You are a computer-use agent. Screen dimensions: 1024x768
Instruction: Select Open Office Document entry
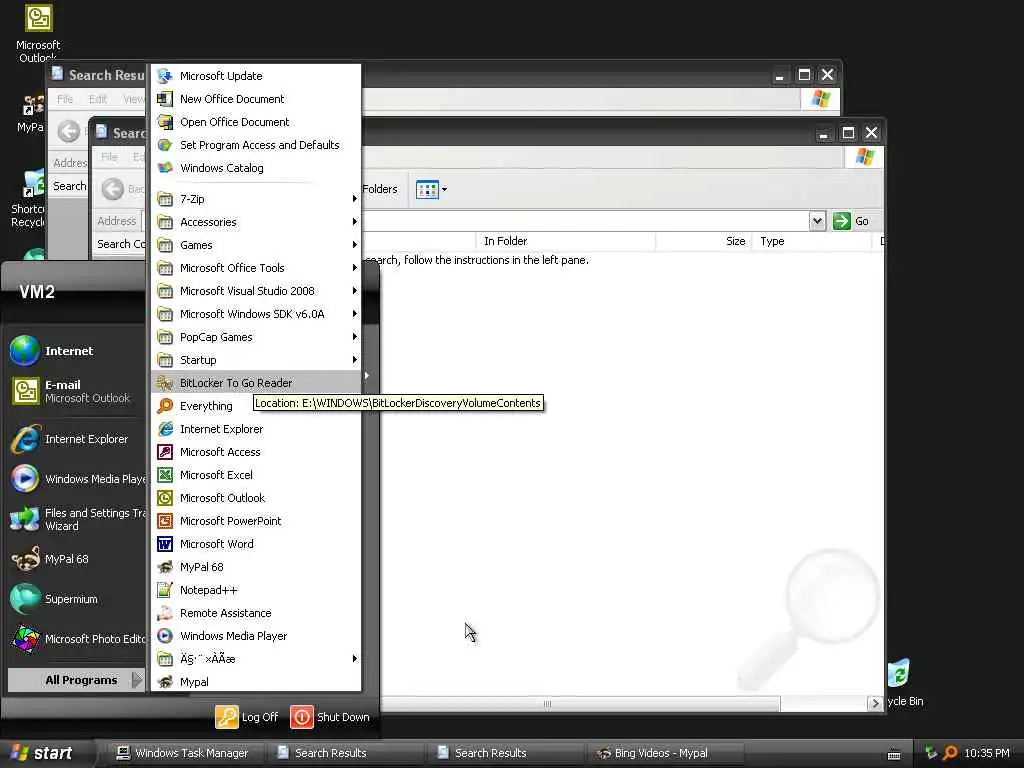click(256, 121)
